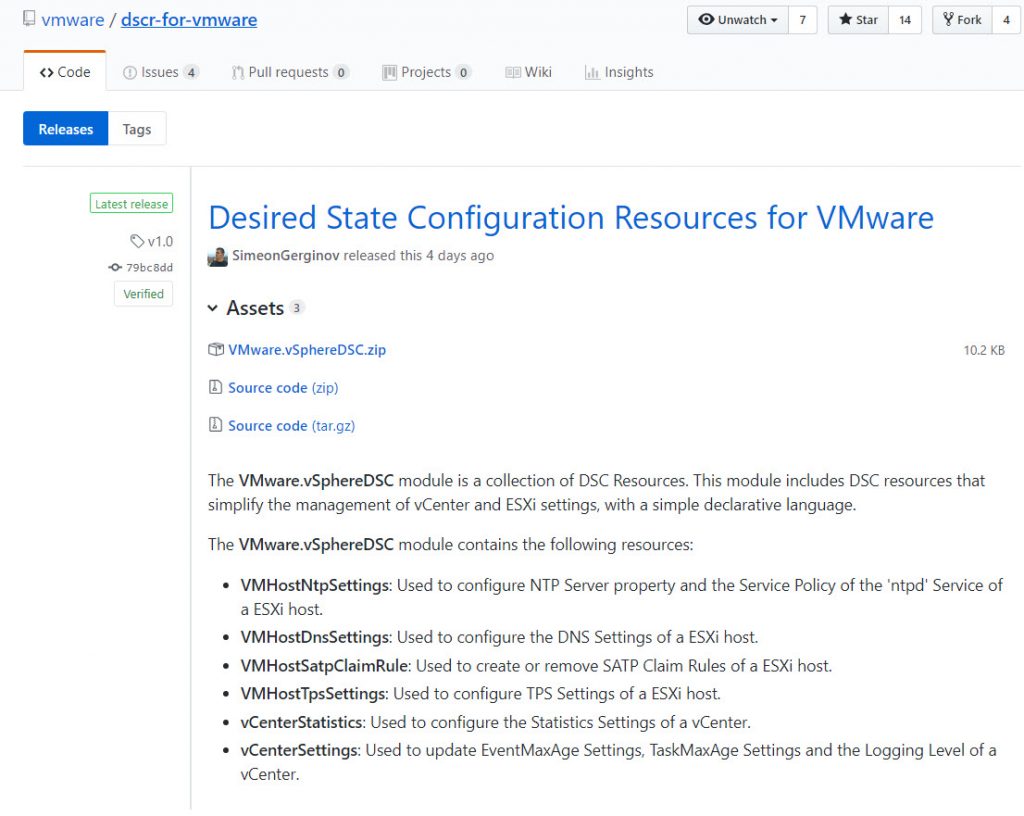This screenshot has height=816, width=1024.
Task: Click the package icon beside VMware.vSphereDSC.zip
Action: pyautogui.click(x=216, y=350)
